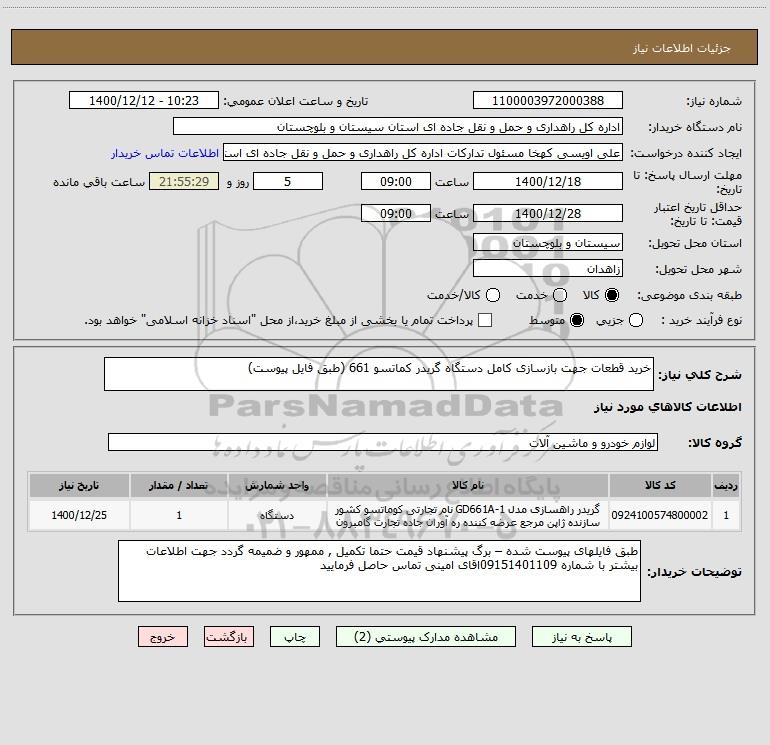Click the تاریخ نیاز column header

pos(79,485)
